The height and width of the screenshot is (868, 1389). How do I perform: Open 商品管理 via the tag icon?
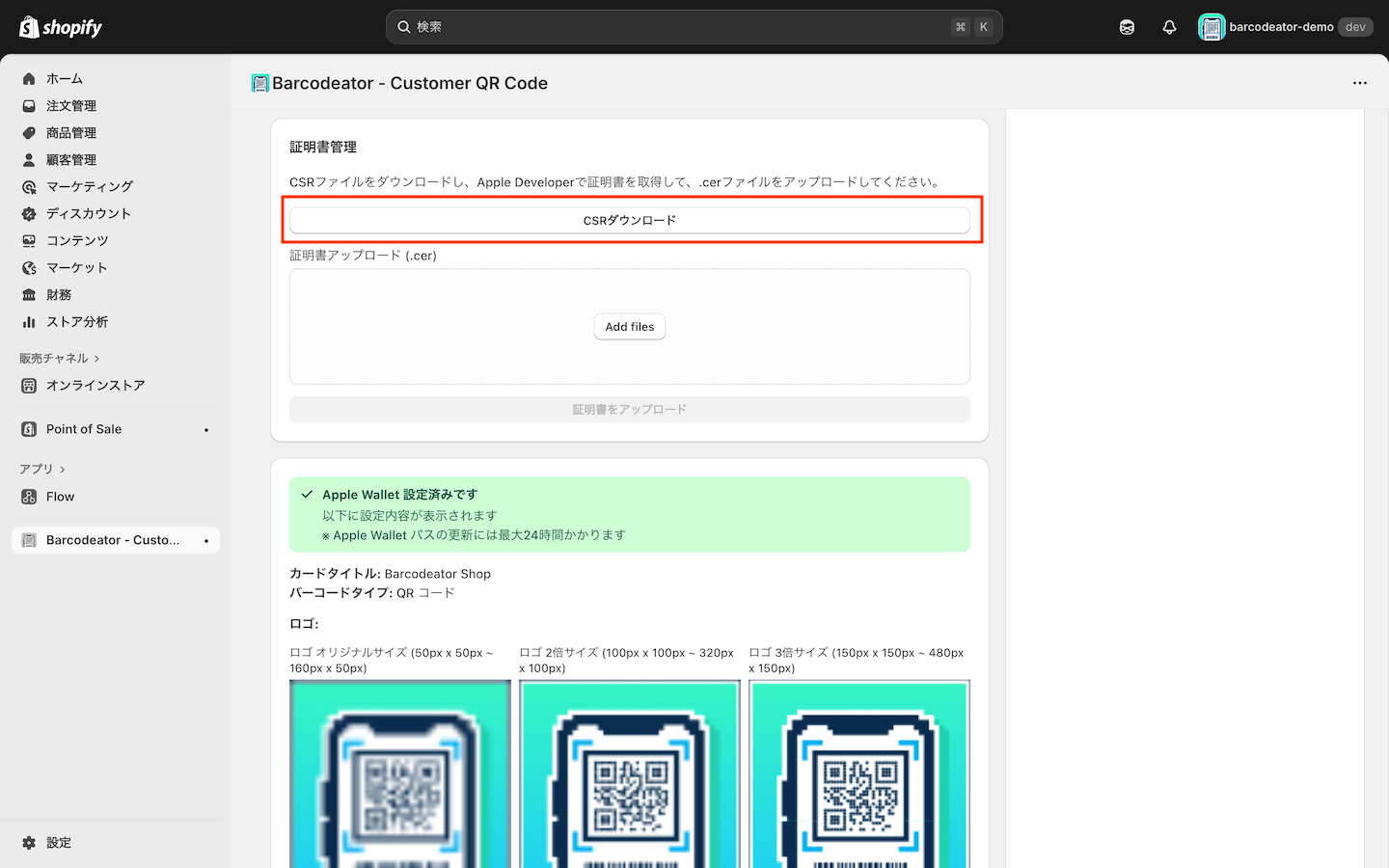[x=28, y=132]
